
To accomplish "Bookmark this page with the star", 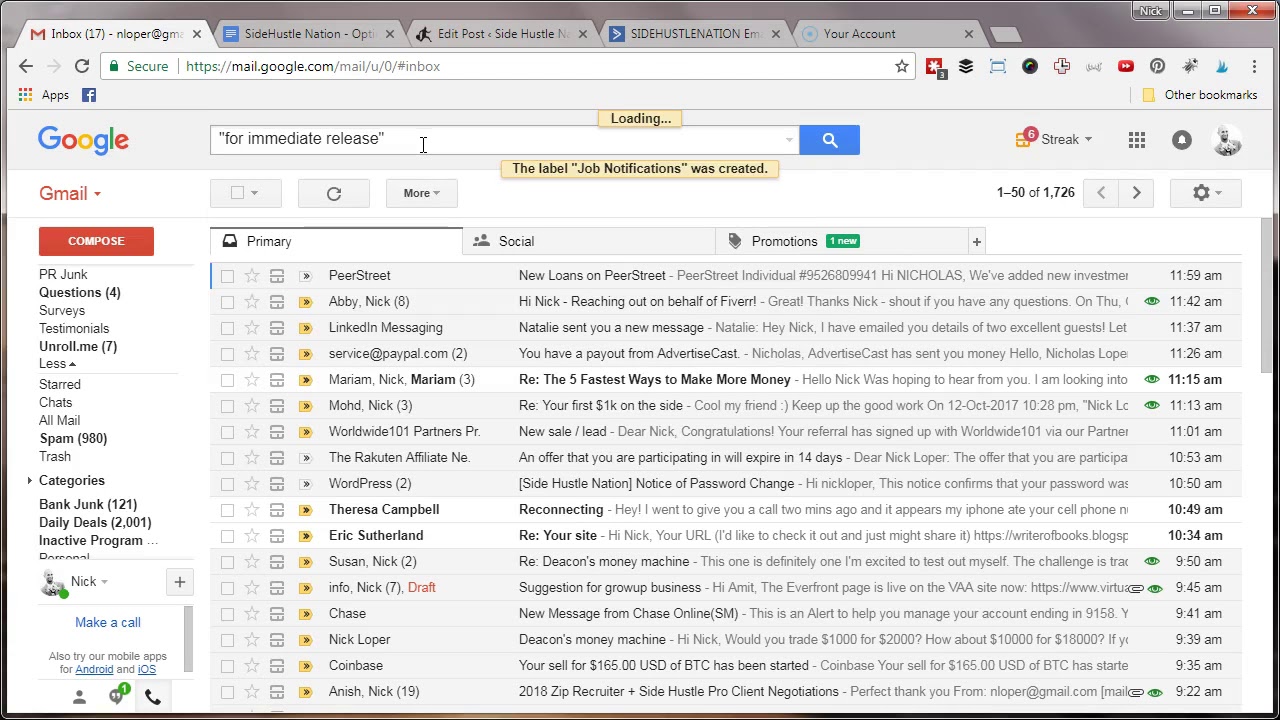I will tap(902, 66).
